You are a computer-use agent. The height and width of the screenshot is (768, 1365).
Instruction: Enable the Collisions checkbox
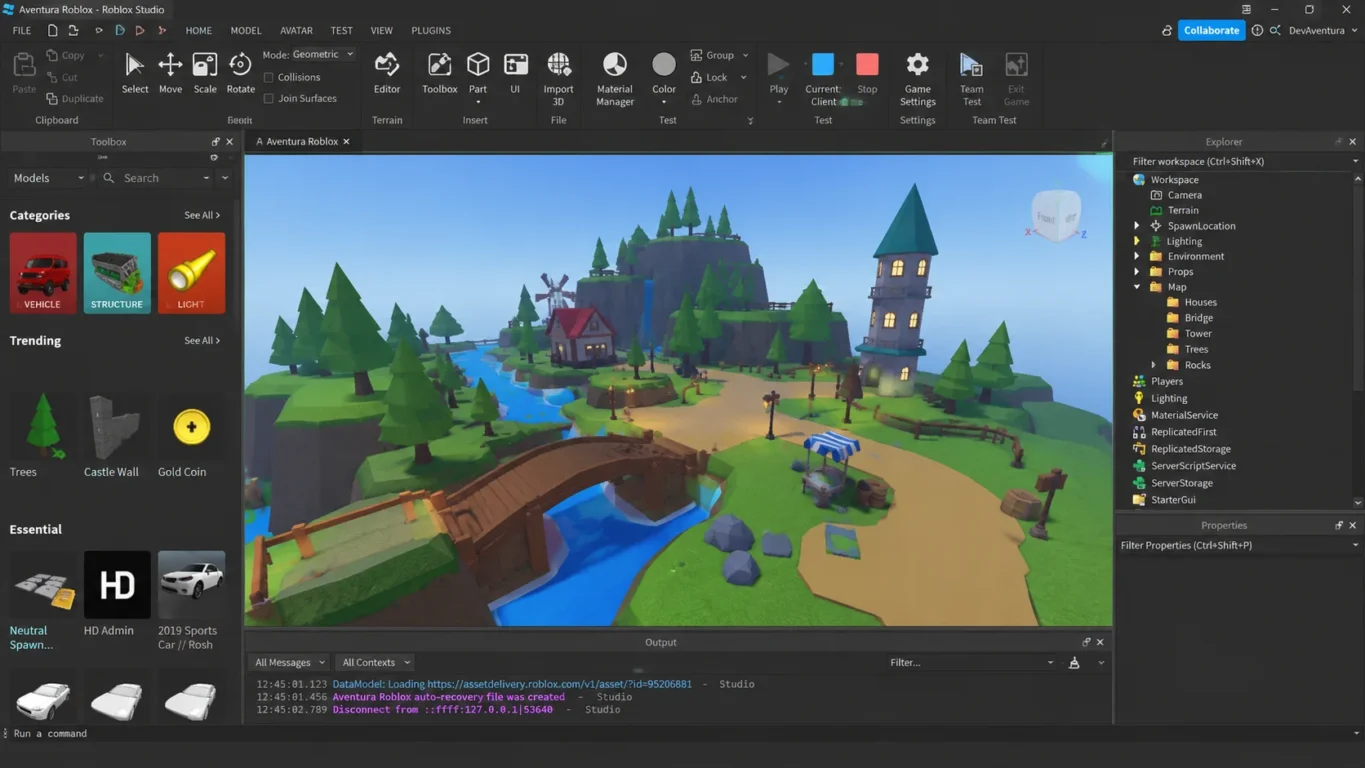point(268,77)
